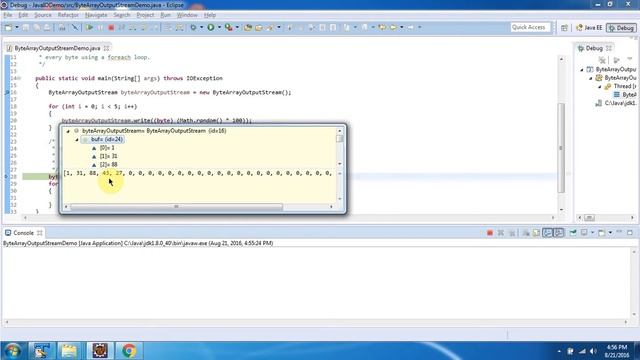Select the Debug view tab

coord(594,48)
